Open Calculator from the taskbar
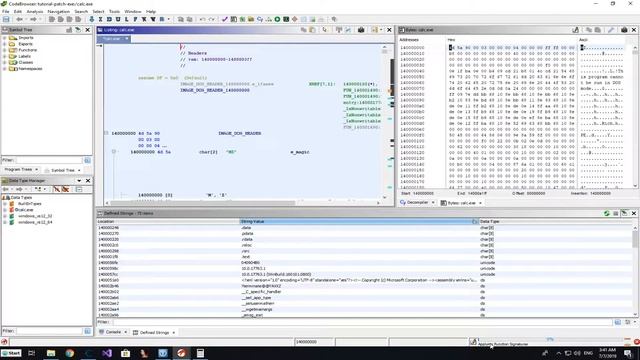Screen dimensions: 640x360 pyautogui.click(x=200, y=353)
